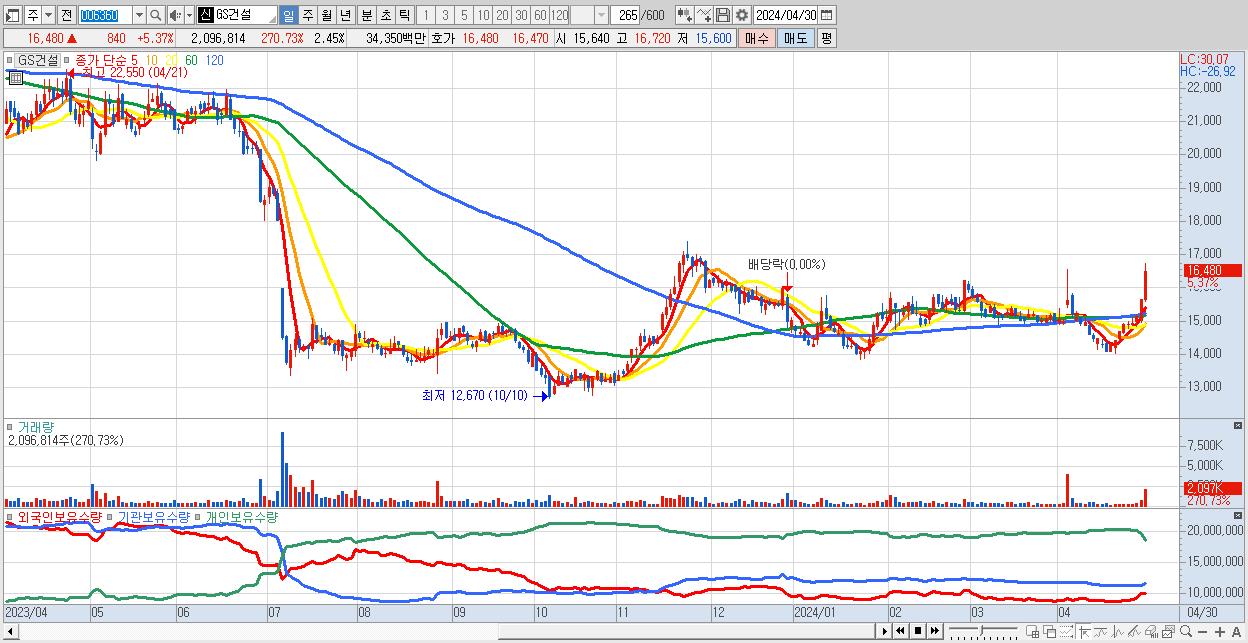
Task: Open the dropdown next to 주 button
Action: click(x=49, y=15)
